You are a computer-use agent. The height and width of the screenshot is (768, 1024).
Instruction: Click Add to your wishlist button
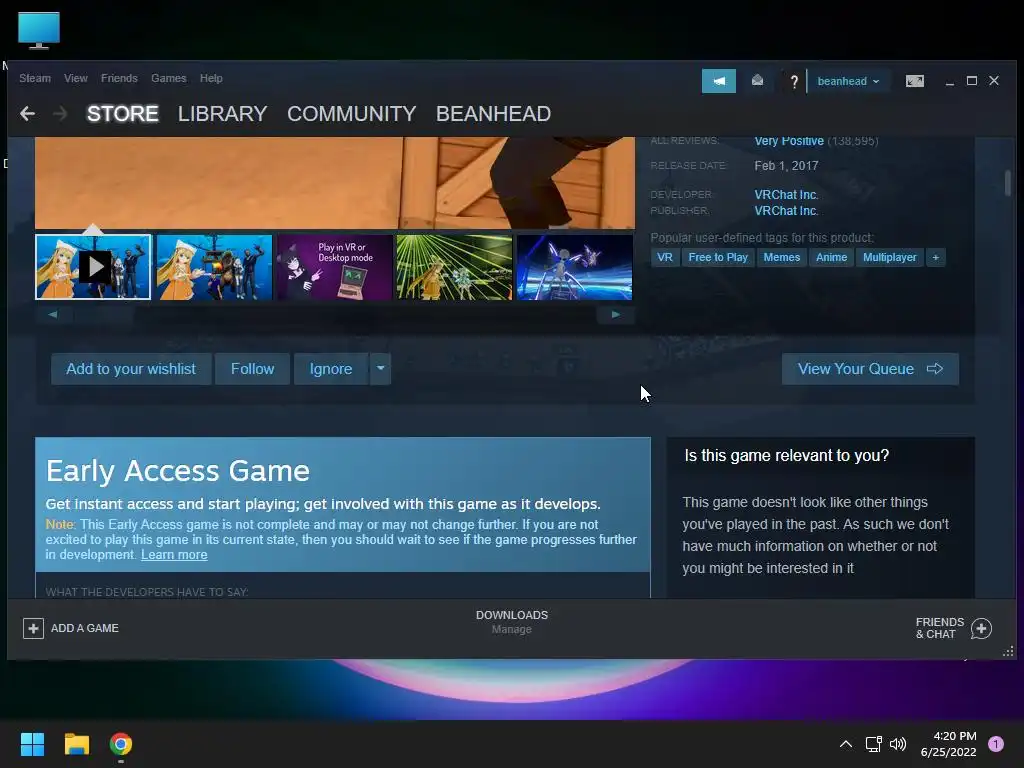click(x=131, y=369)
